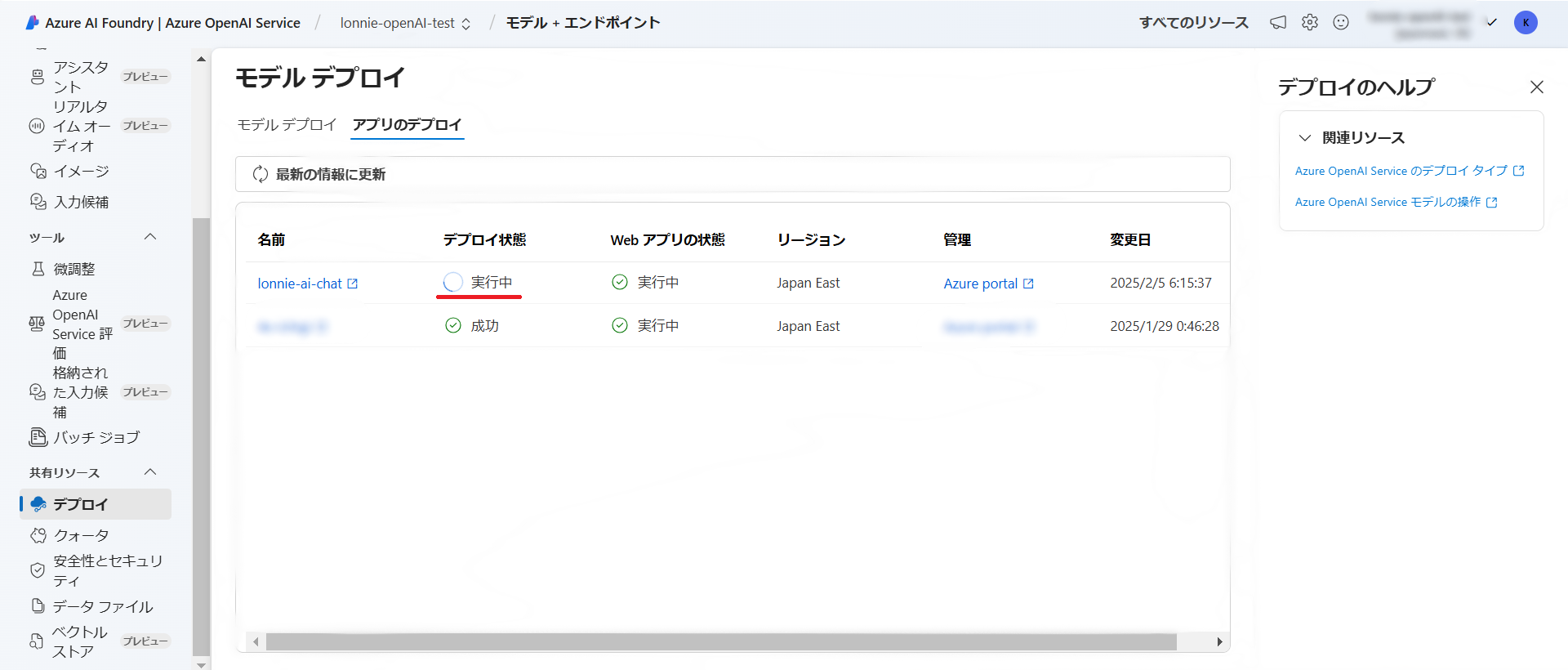Image resolution: width=1568 pixels, height=670 pixels.
Task: Click the sidebar scrollbar down arrow
Action: pyautogui.click(x=201, y=664)
